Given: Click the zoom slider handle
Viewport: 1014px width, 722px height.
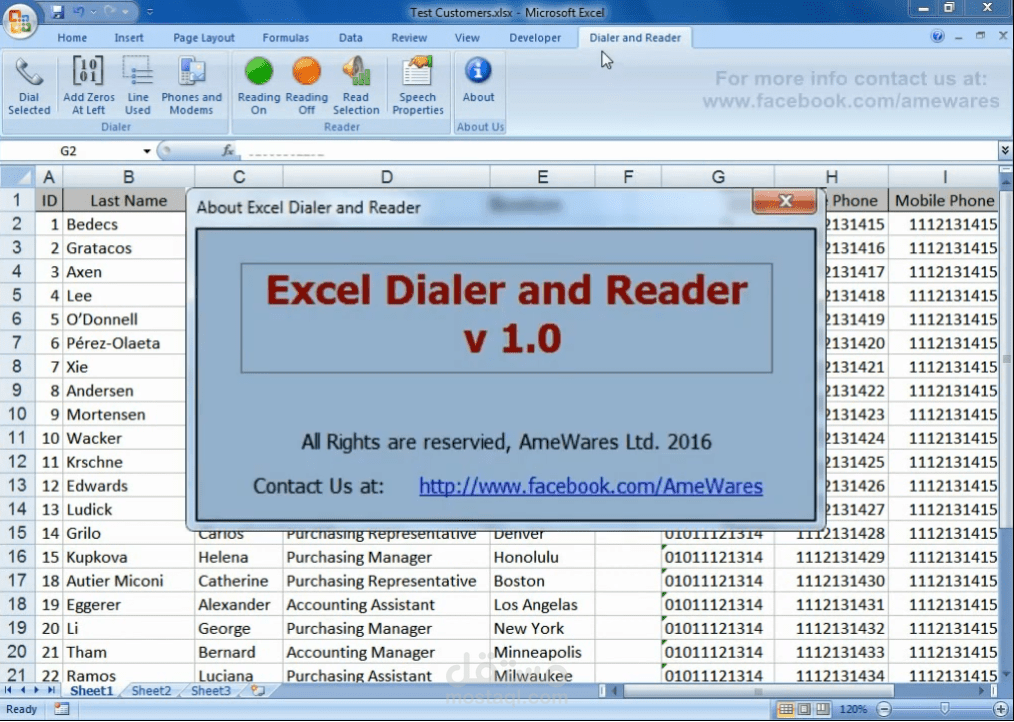Looking at the screenshot, I should click(944, 709).
